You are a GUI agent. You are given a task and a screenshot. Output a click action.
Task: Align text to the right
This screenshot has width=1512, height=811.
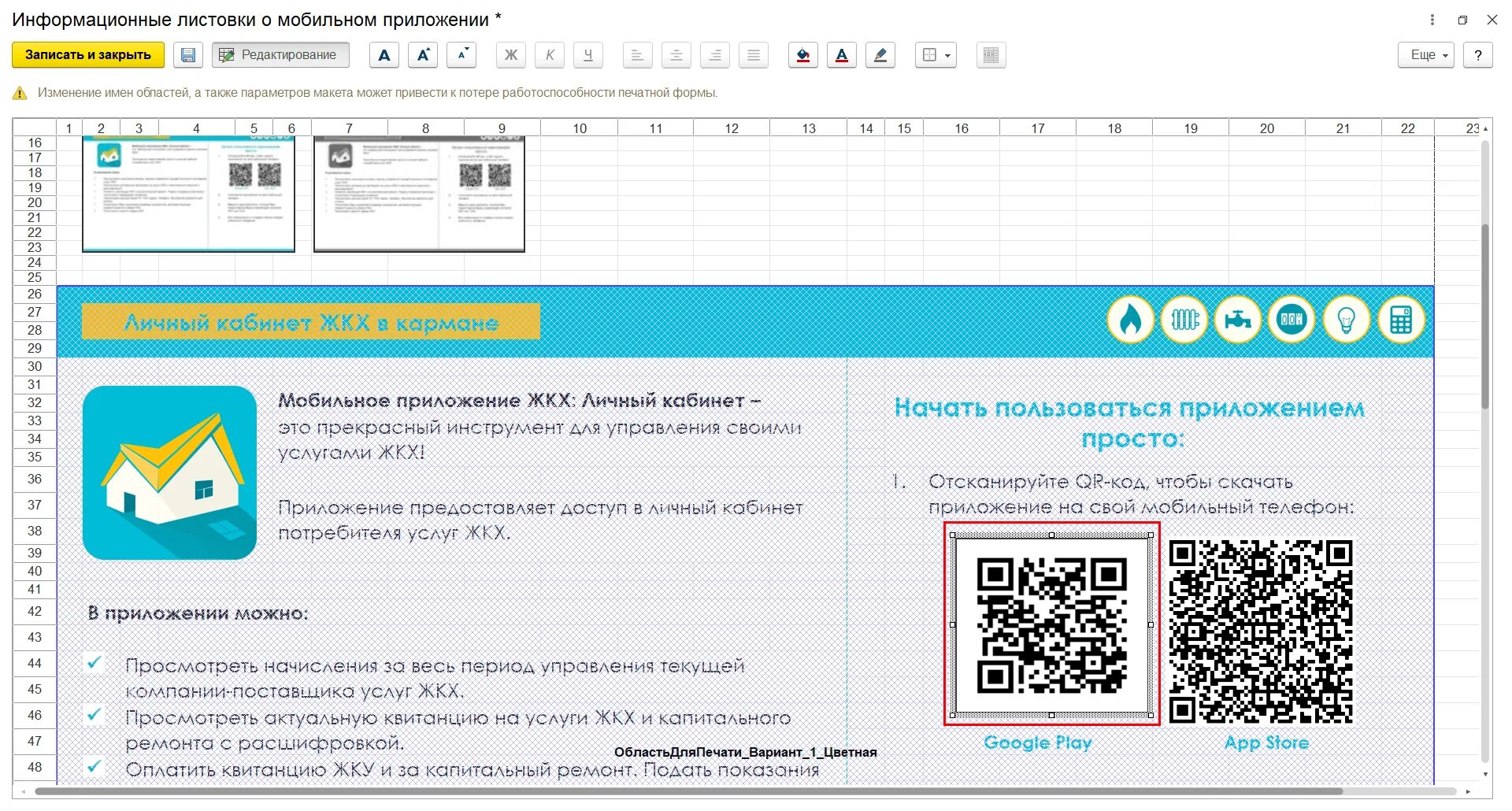click(x=715, y=55)
